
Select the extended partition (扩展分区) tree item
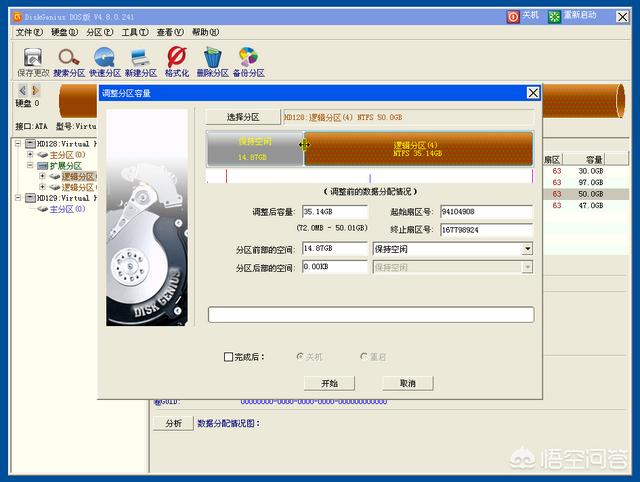tap(66, 166)
